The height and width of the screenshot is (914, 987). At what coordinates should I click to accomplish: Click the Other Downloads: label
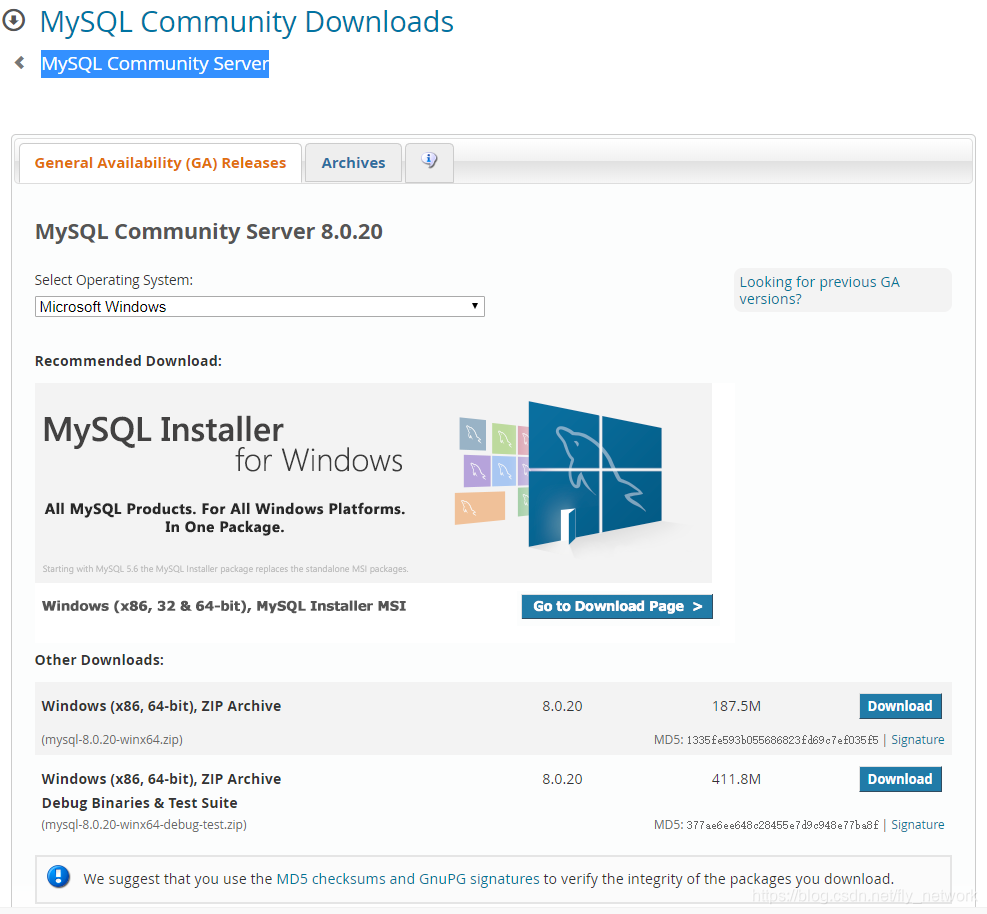(99, 660)
